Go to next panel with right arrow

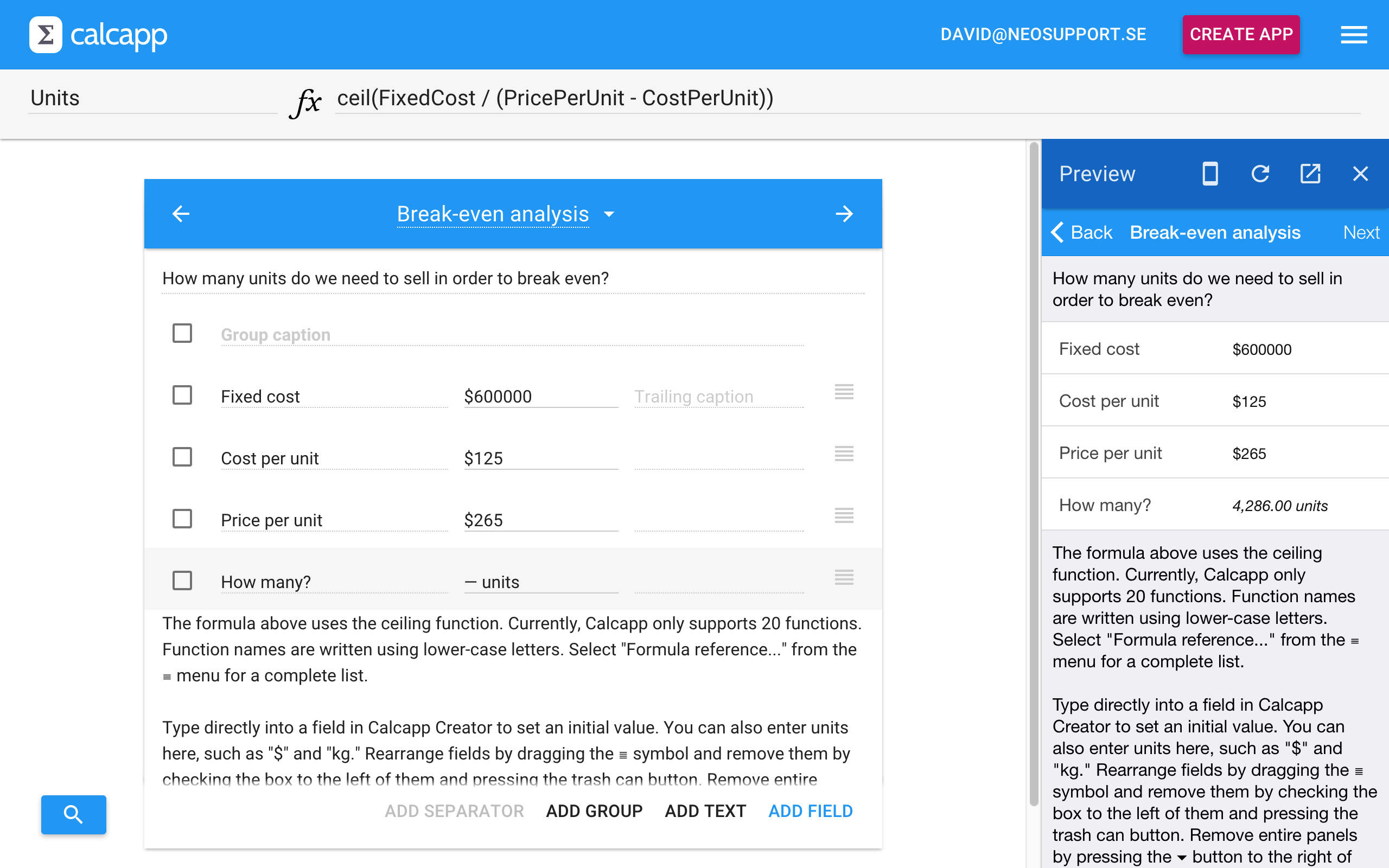pyautogui.click(x=844, y=214)
